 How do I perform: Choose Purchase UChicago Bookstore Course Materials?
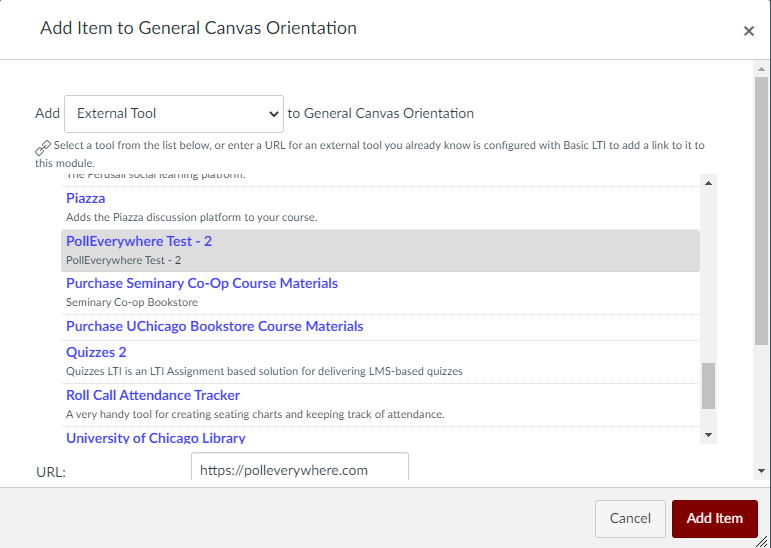pos(214,327)
